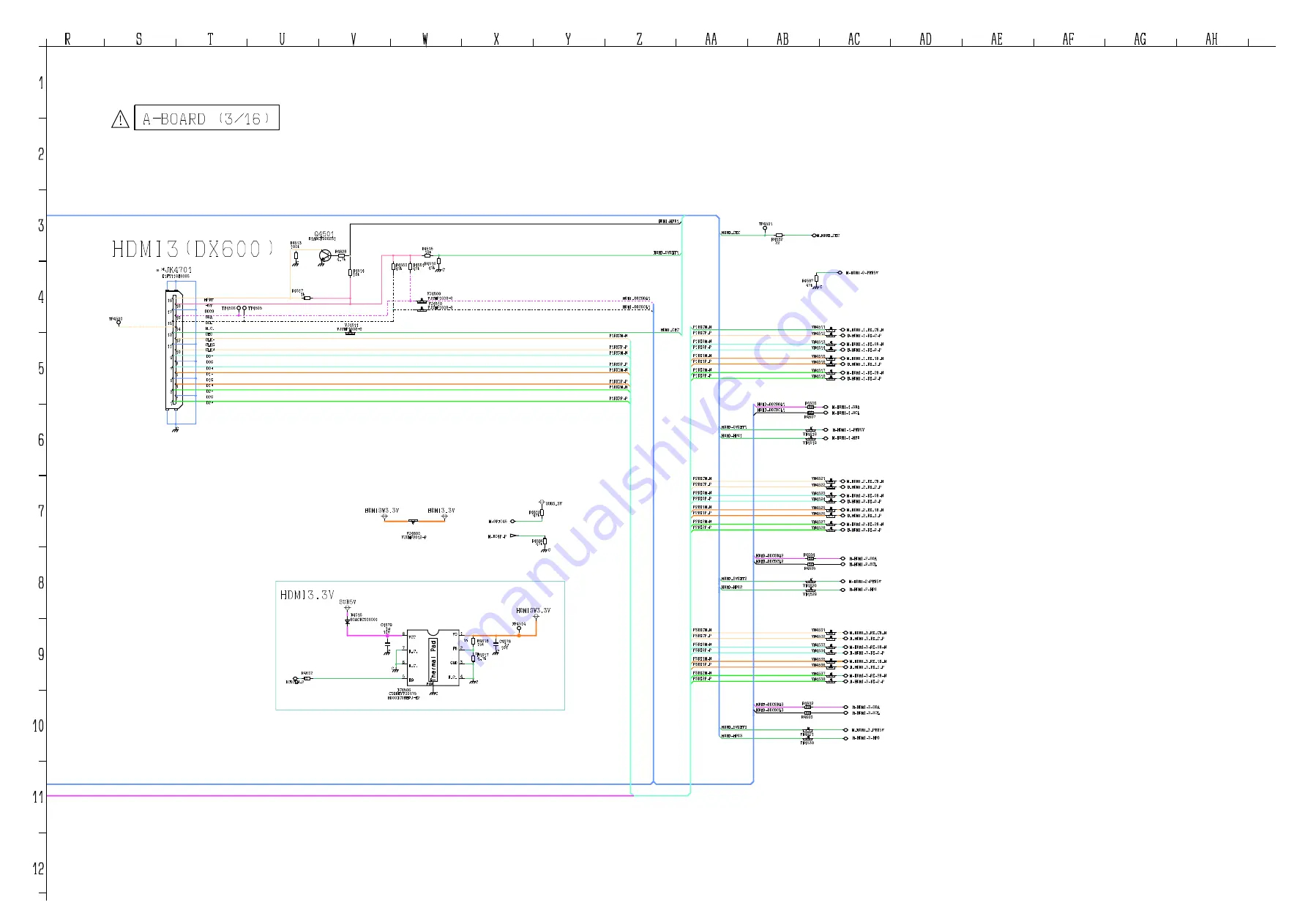Image resolution: width=1308 pixels, height=924 pixels.
Task: Click row marker 9
Action: pyautogui.click(x=41, y=654)
